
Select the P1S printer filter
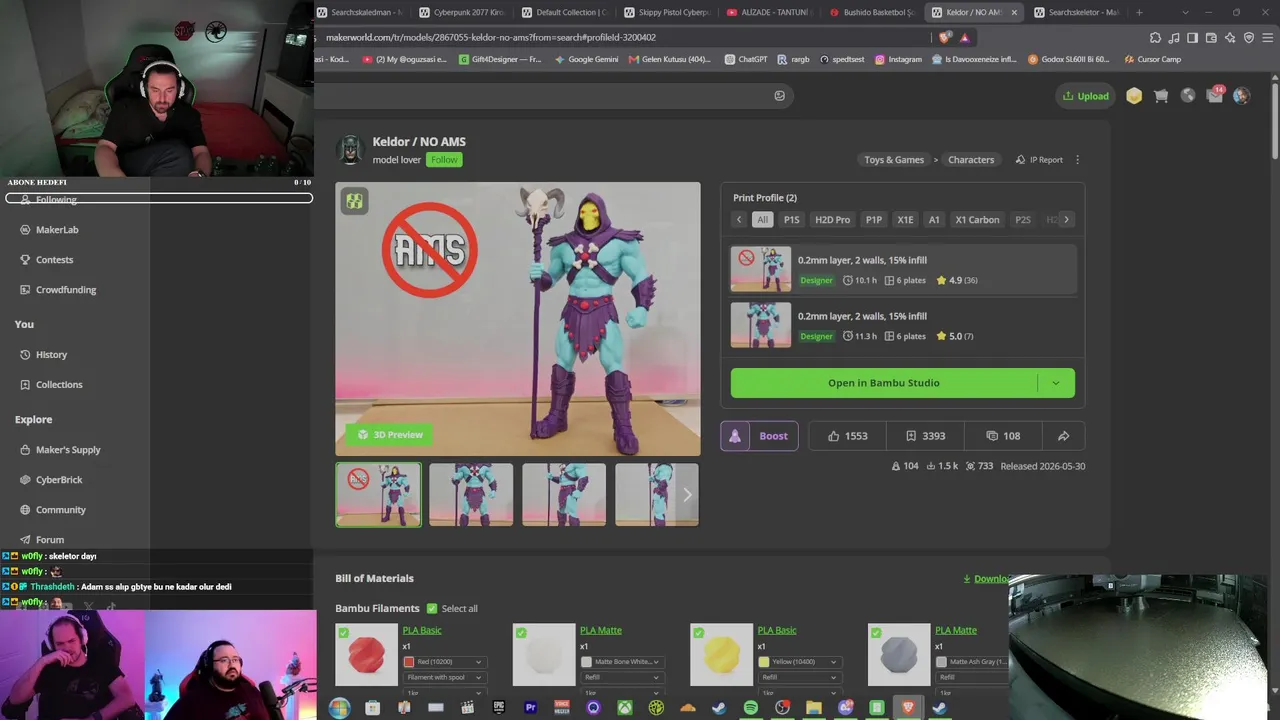[x=791, y=220]
